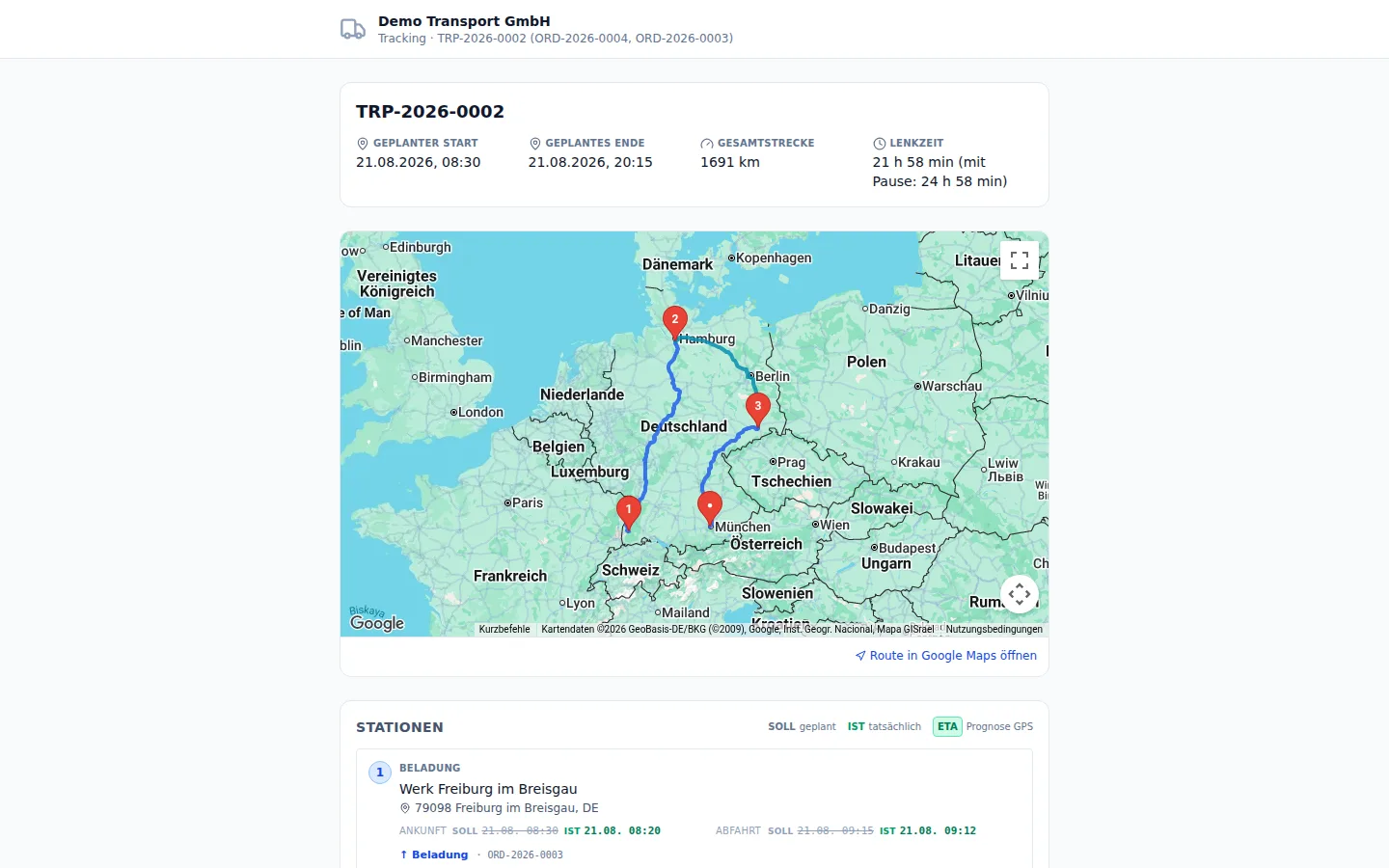Click the total distance value 1691 km

(730, 162)
